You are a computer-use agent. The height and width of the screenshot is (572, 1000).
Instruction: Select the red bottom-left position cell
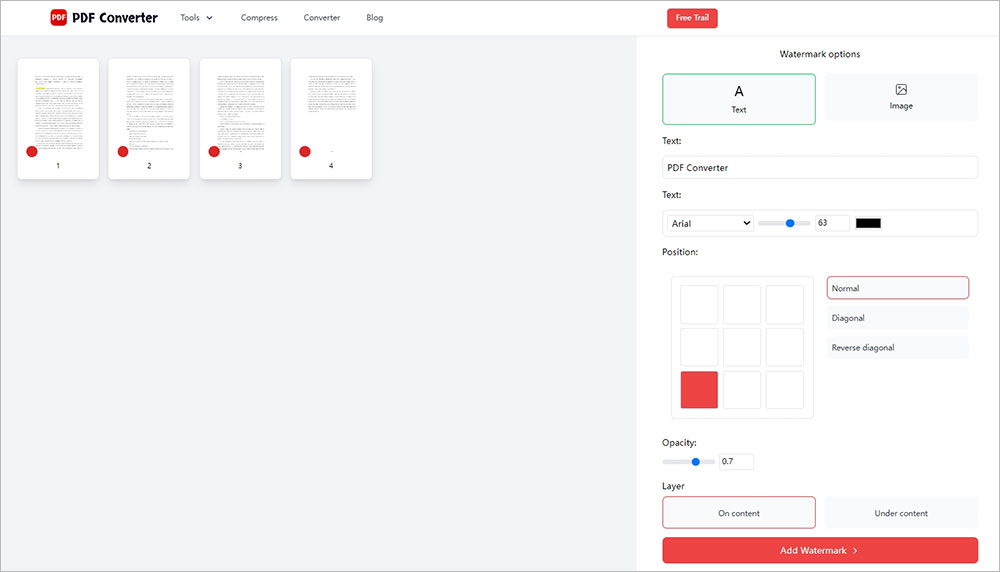pos(699,390)
